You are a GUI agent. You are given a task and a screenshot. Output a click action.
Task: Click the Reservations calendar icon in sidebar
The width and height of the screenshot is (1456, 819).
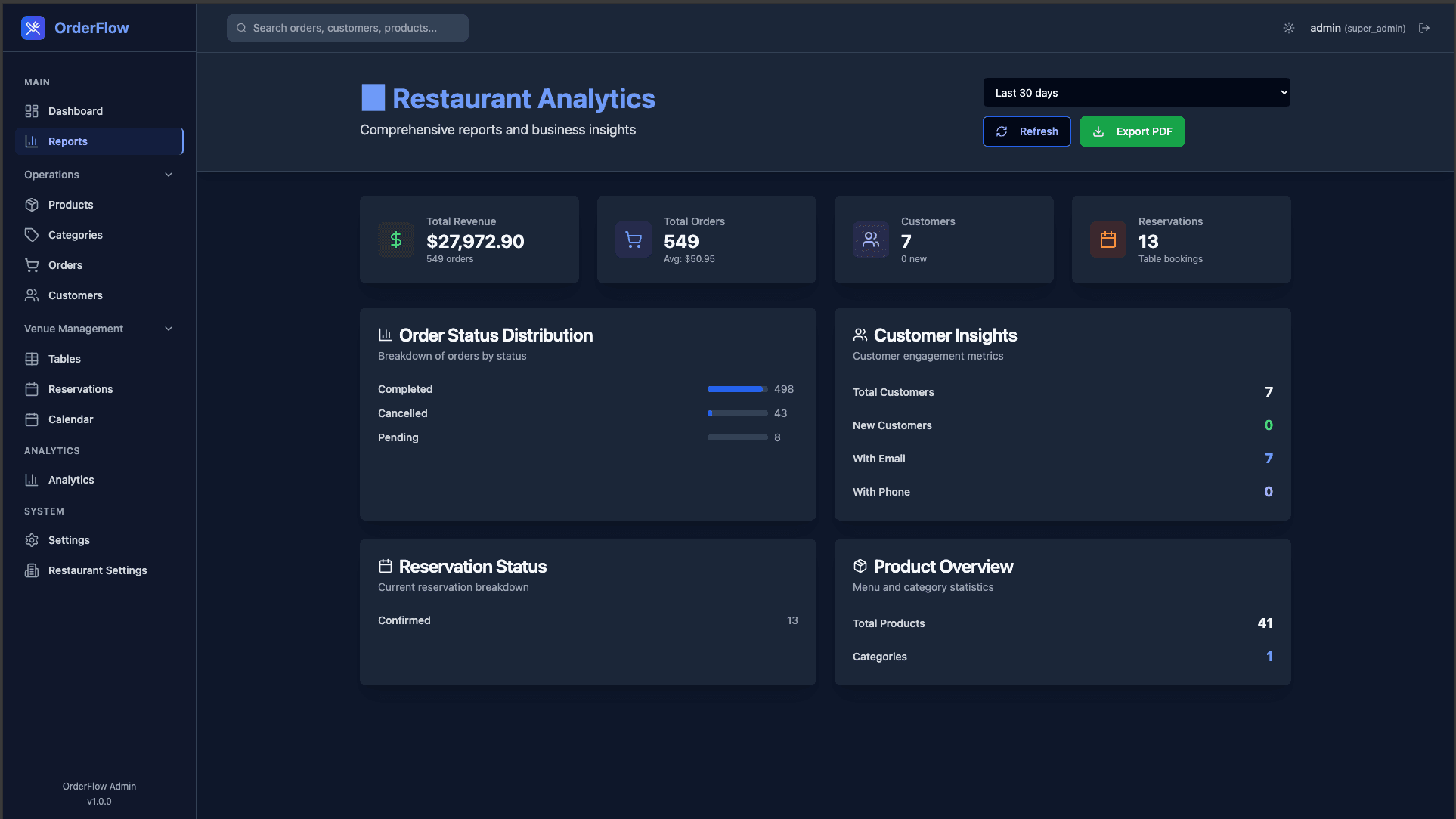31,388
